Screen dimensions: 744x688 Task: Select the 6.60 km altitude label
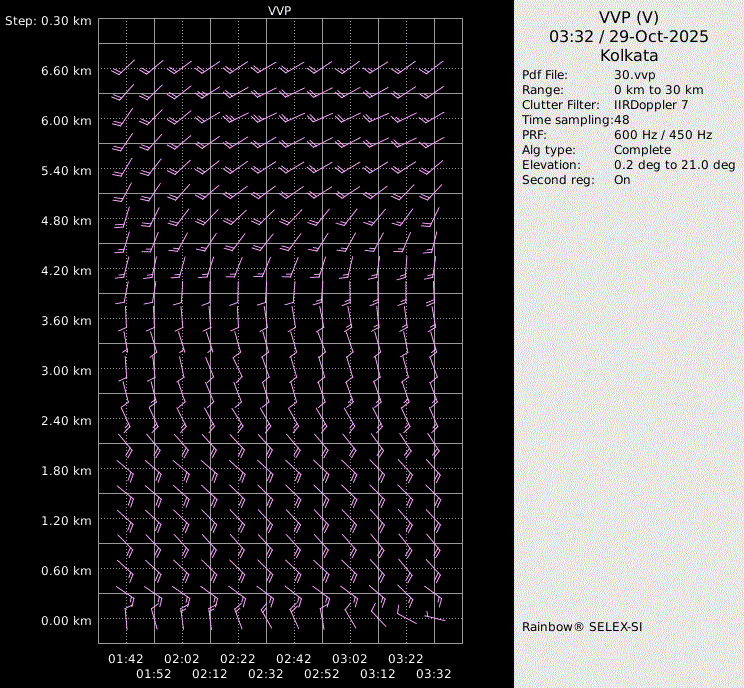(66, 71)
